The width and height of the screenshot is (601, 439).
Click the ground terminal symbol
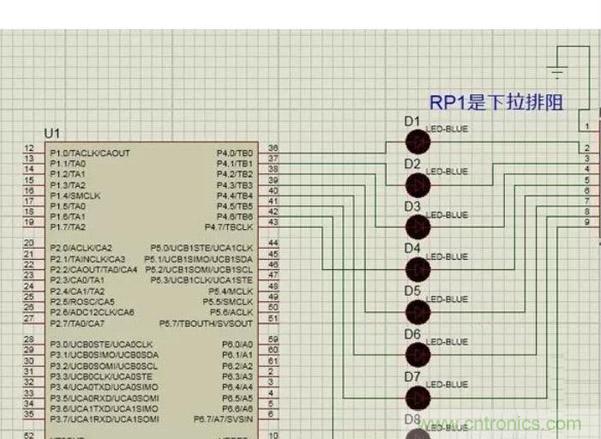(558, 73)
